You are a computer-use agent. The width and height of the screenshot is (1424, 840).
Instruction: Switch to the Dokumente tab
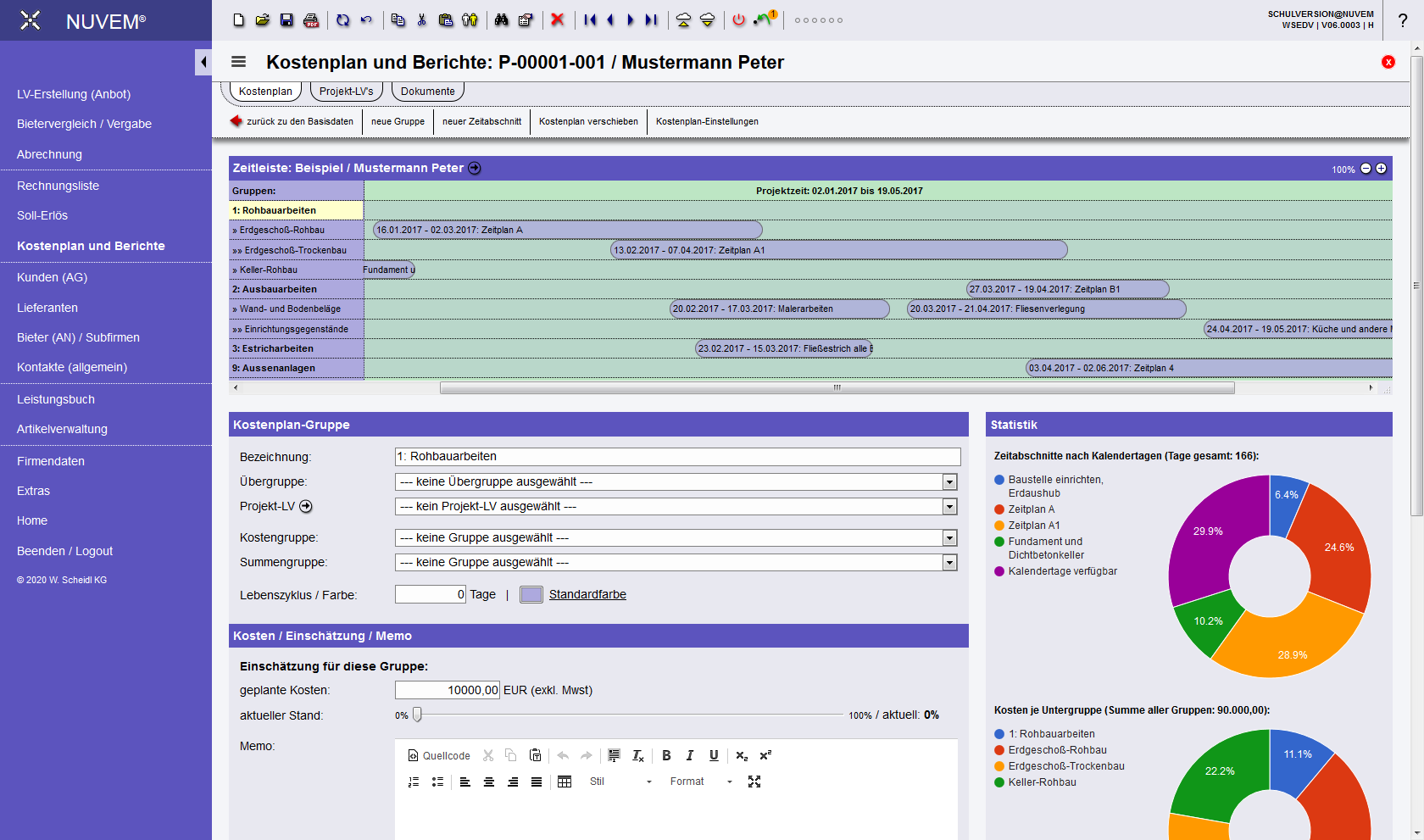[x=428, y=91]
